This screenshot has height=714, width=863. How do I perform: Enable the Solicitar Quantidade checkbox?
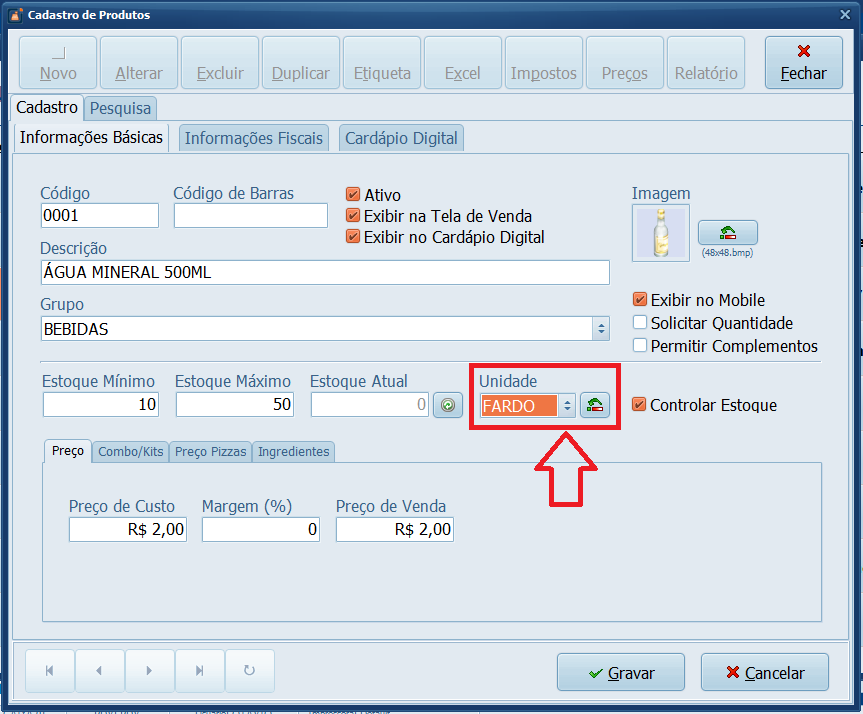640,323
